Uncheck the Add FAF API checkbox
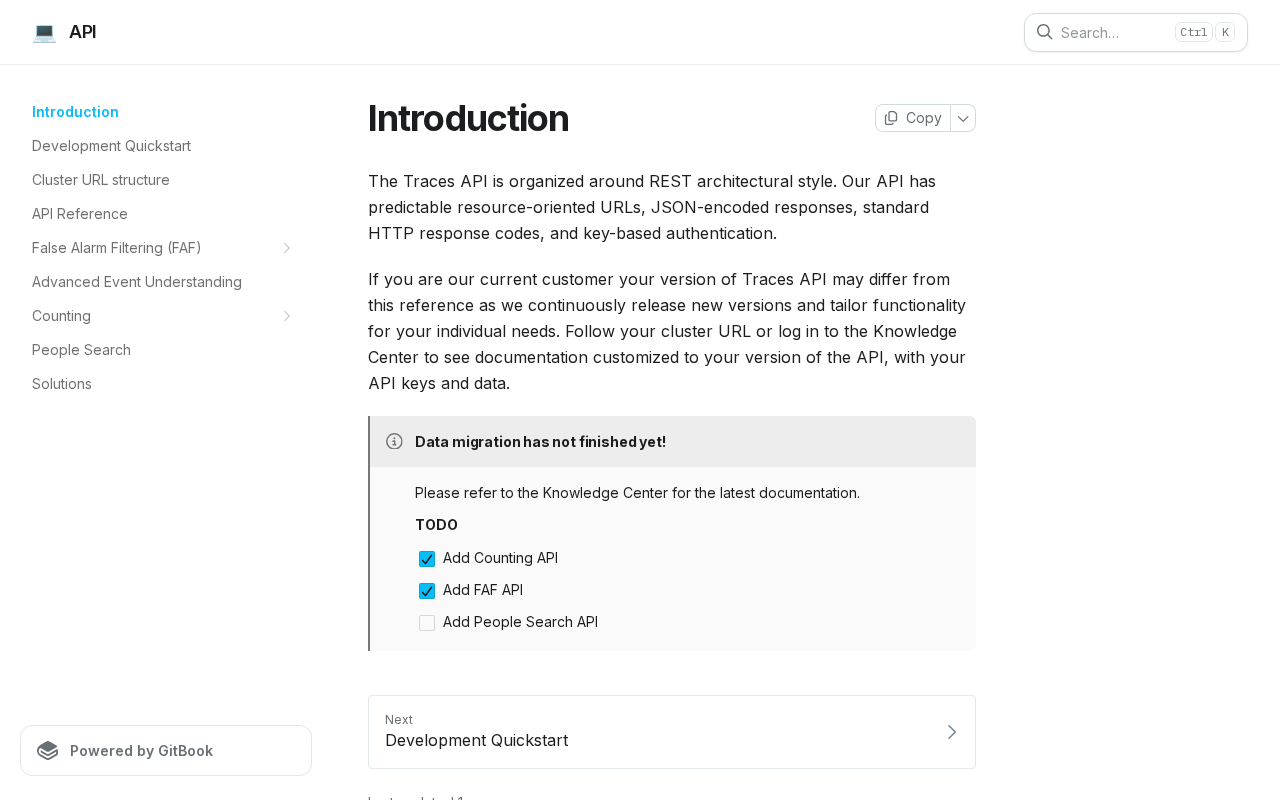1280x800 pixels. [x=427, y=591]
